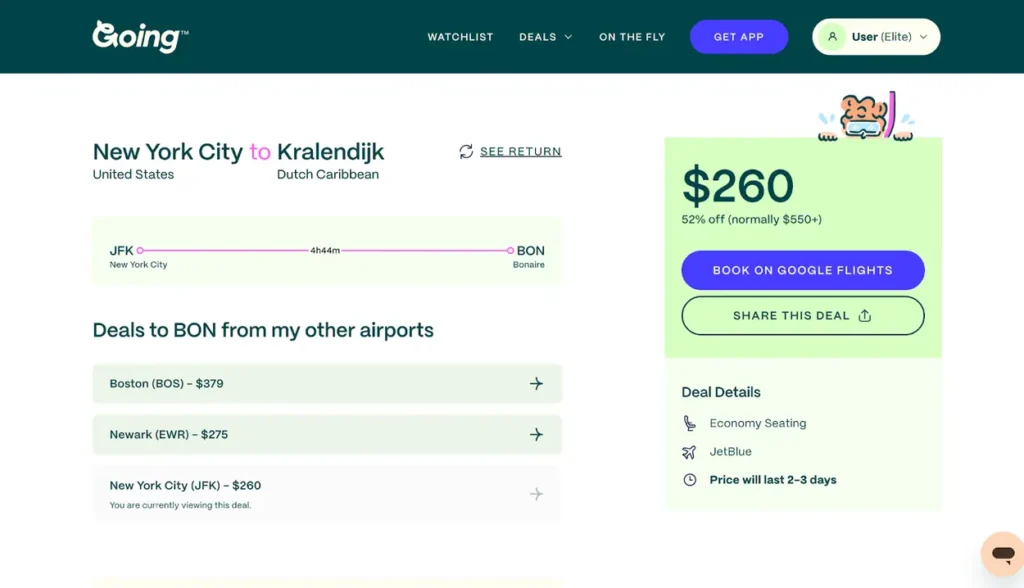Select the airplane icon on Boston deal row
The width and height of the screenshot is (1024, 588).
[x=537, y=383]
